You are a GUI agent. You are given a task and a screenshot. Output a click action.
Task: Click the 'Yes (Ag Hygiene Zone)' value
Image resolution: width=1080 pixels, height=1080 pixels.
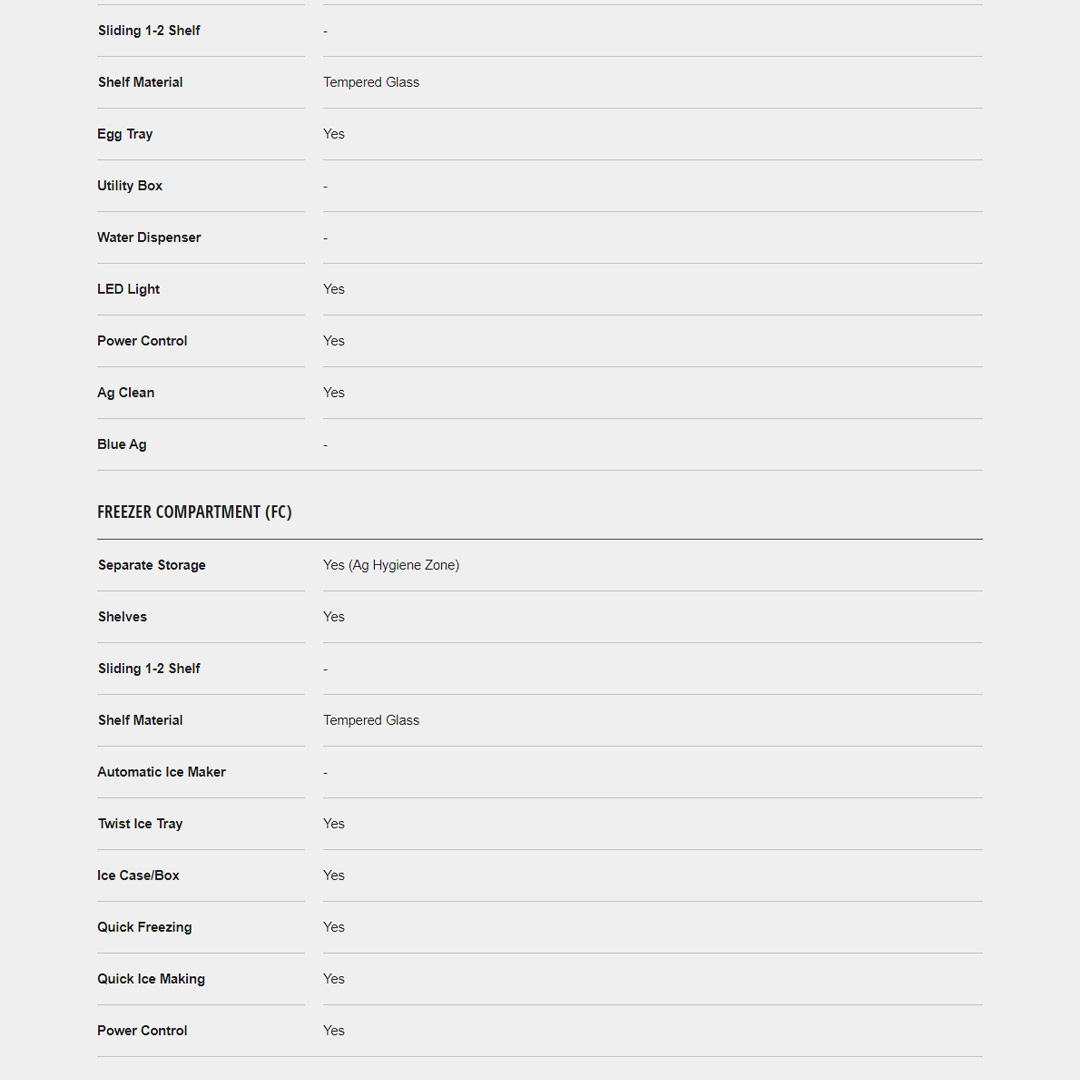click(x=391, y=565)
